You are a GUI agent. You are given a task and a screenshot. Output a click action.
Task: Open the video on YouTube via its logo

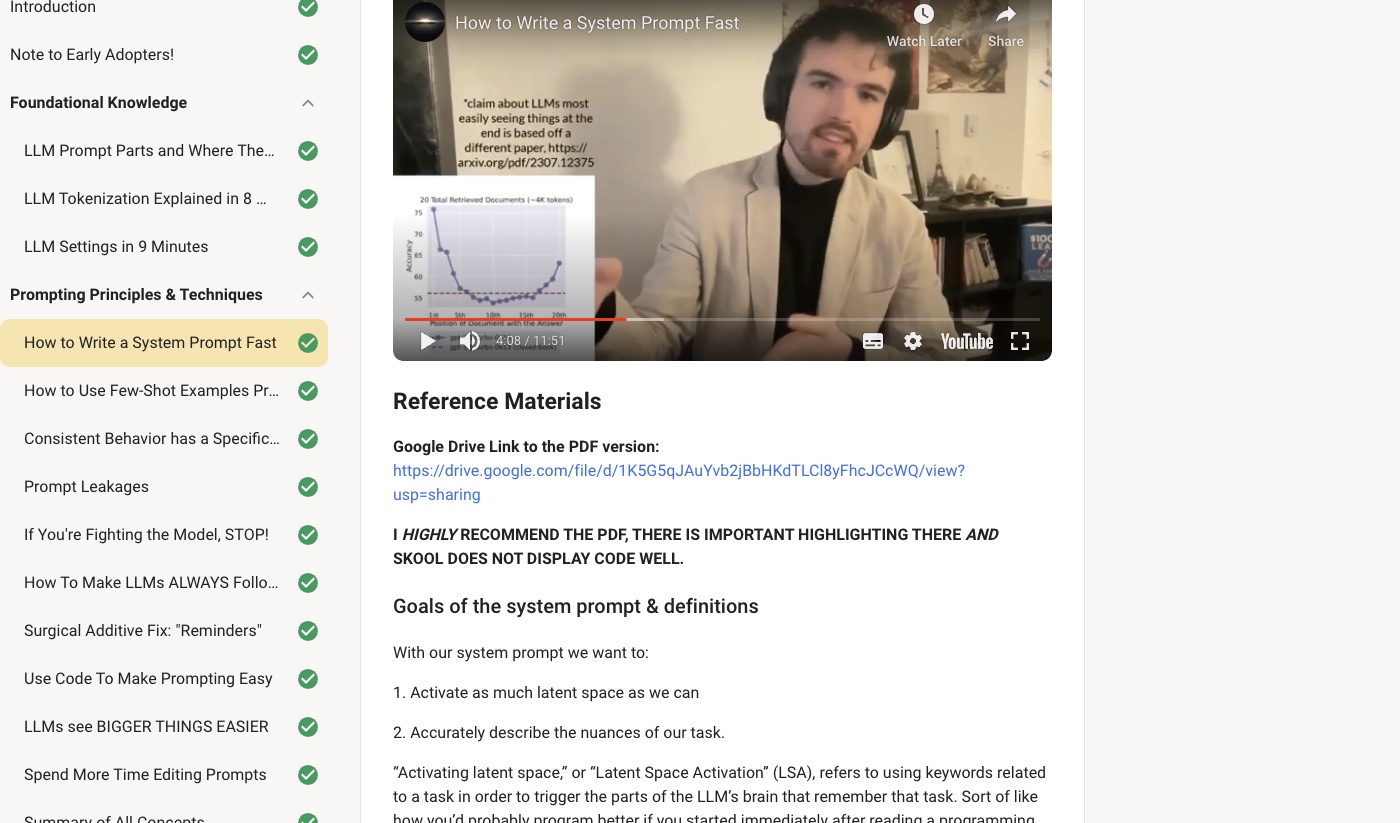966,341
